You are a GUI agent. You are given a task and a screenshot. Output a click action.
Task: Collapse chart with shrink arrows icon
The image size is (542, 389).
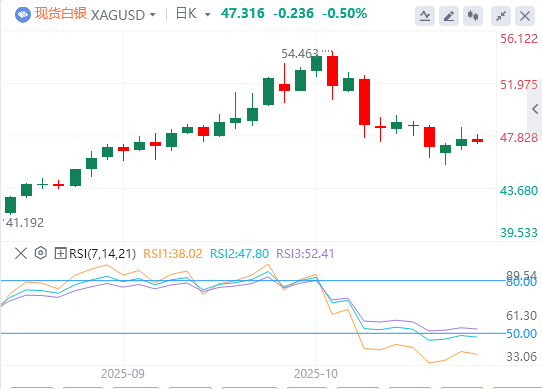(x=501, y=16)
